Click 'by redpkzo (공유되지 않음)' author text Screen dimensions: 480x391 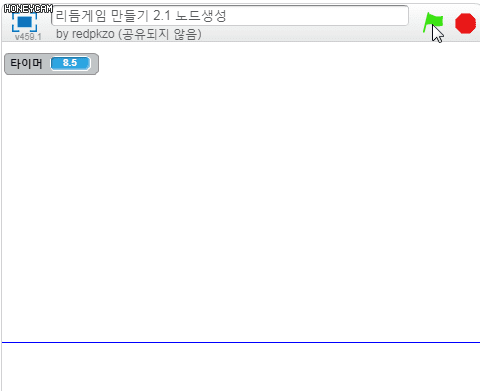point(129,34)
